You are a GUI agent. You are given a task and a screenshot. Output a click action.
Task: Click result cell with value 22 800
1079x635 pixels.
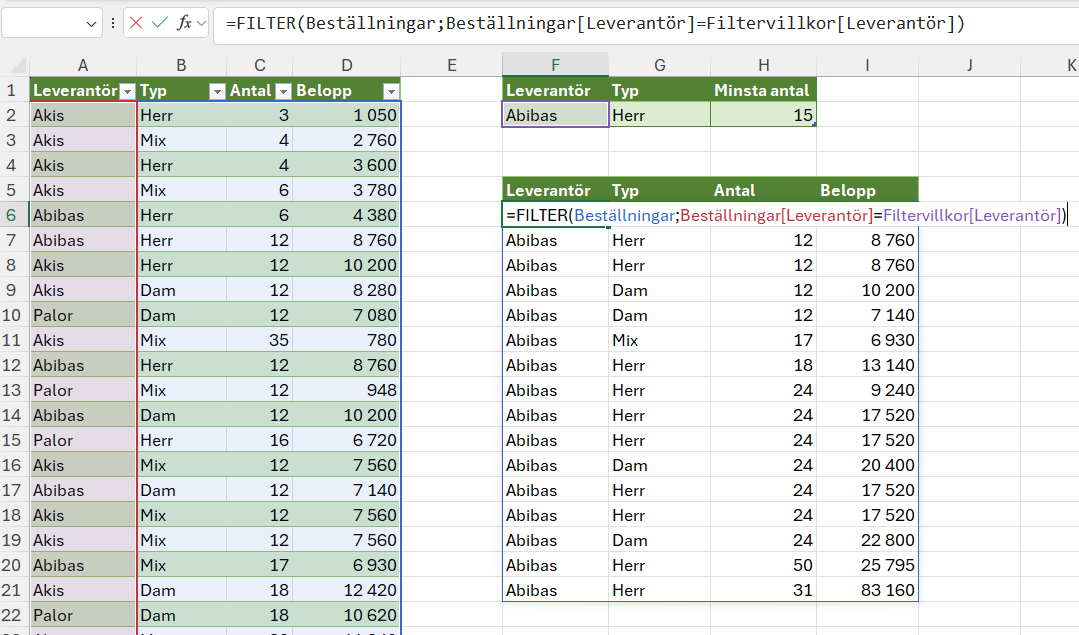click(867, 540)
